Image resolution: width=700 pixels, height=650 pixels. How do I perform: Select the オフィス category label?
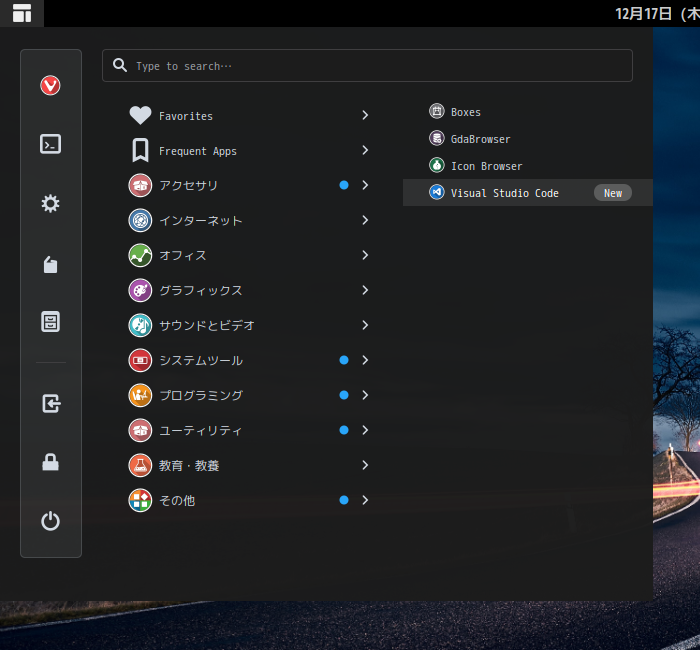183,255
